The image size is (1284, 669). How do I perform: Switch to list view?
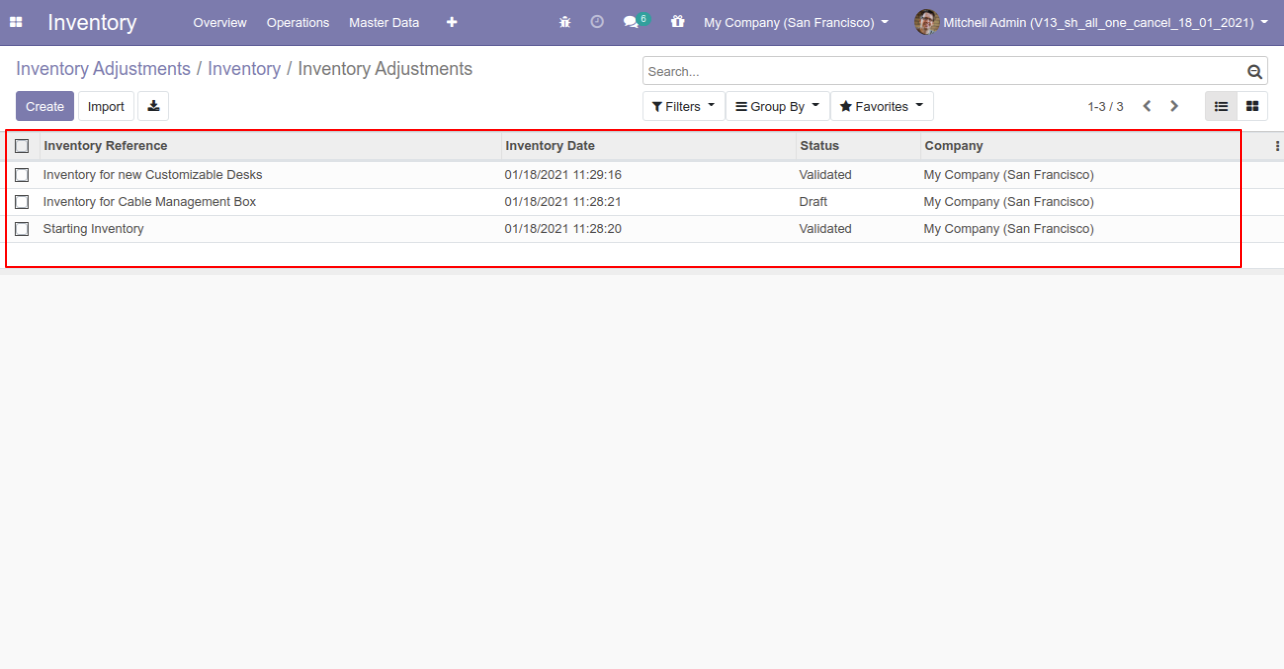[1221, 106]
